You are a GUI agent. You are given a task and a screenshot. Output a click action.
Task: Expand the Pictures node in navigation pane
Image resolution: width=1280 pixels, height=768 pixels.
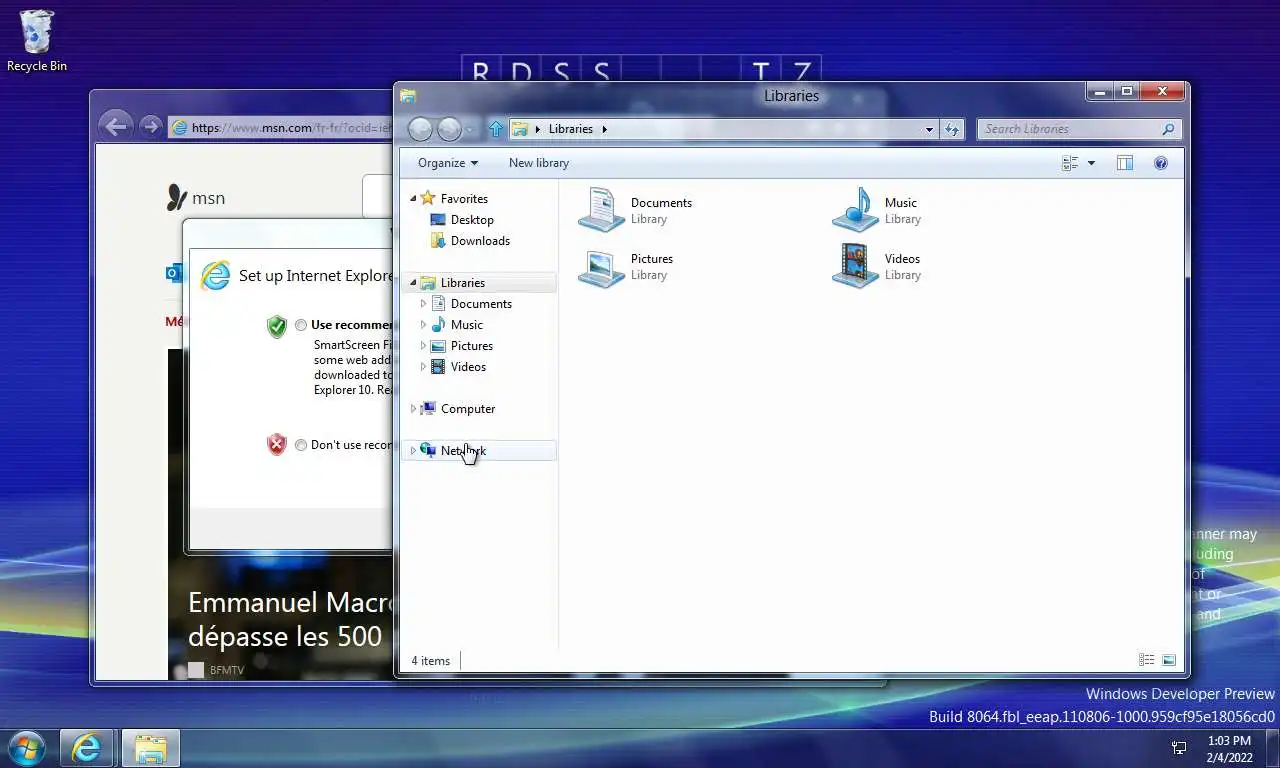(423, 346)
